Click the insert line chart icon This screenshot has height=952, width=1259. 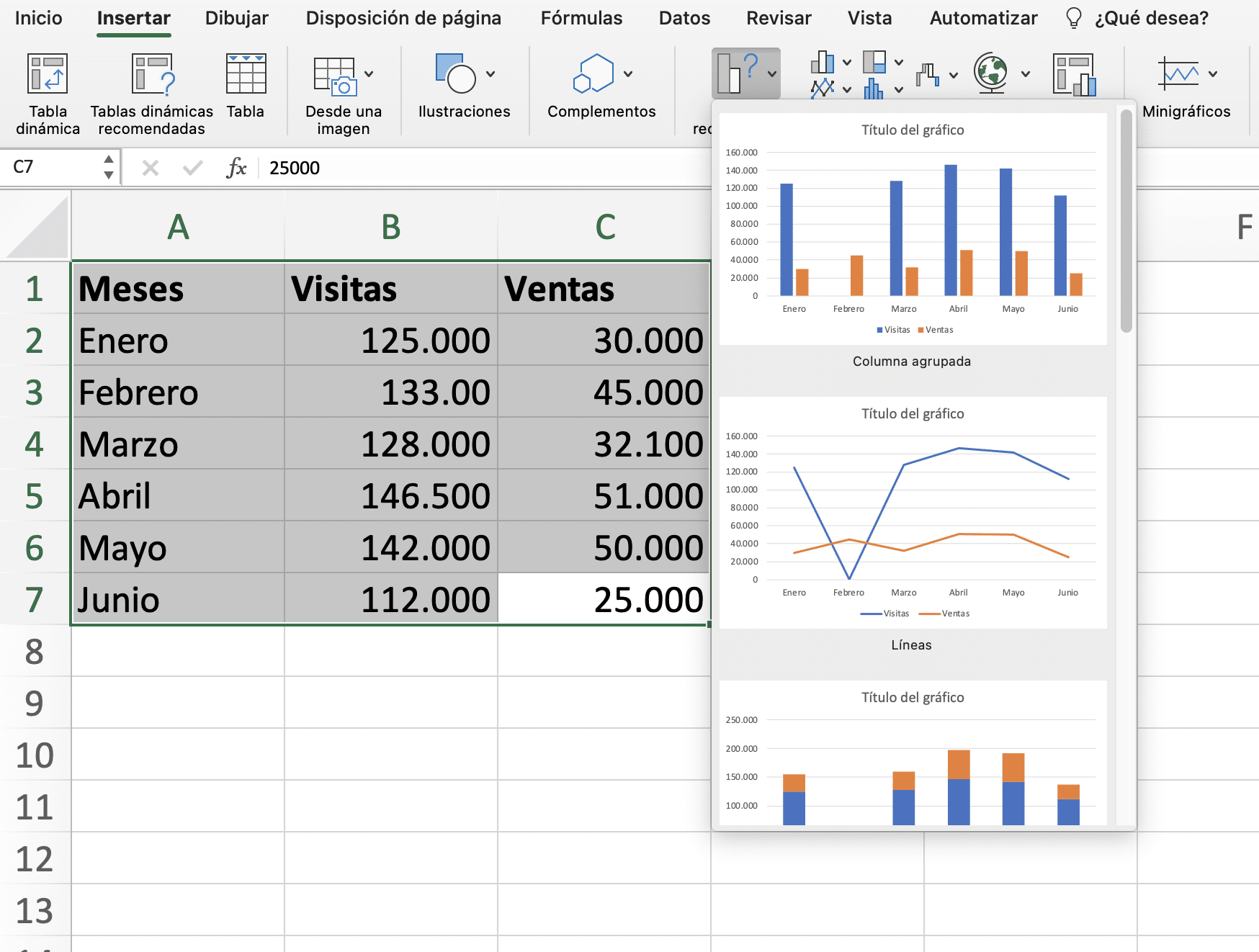[823, 90]
